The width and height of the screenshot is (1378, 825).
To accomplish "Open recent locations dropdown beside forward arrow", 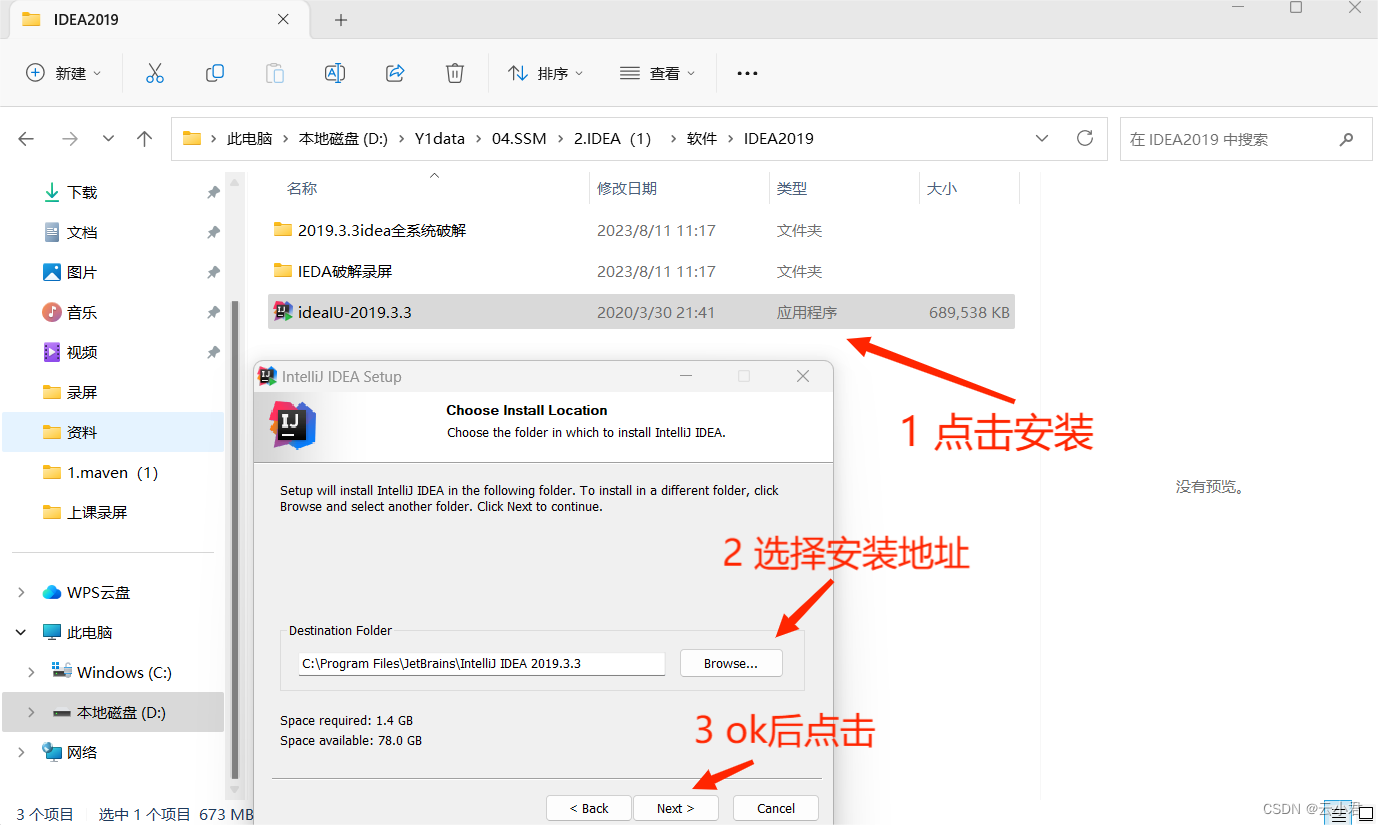I will coord(109,139).
